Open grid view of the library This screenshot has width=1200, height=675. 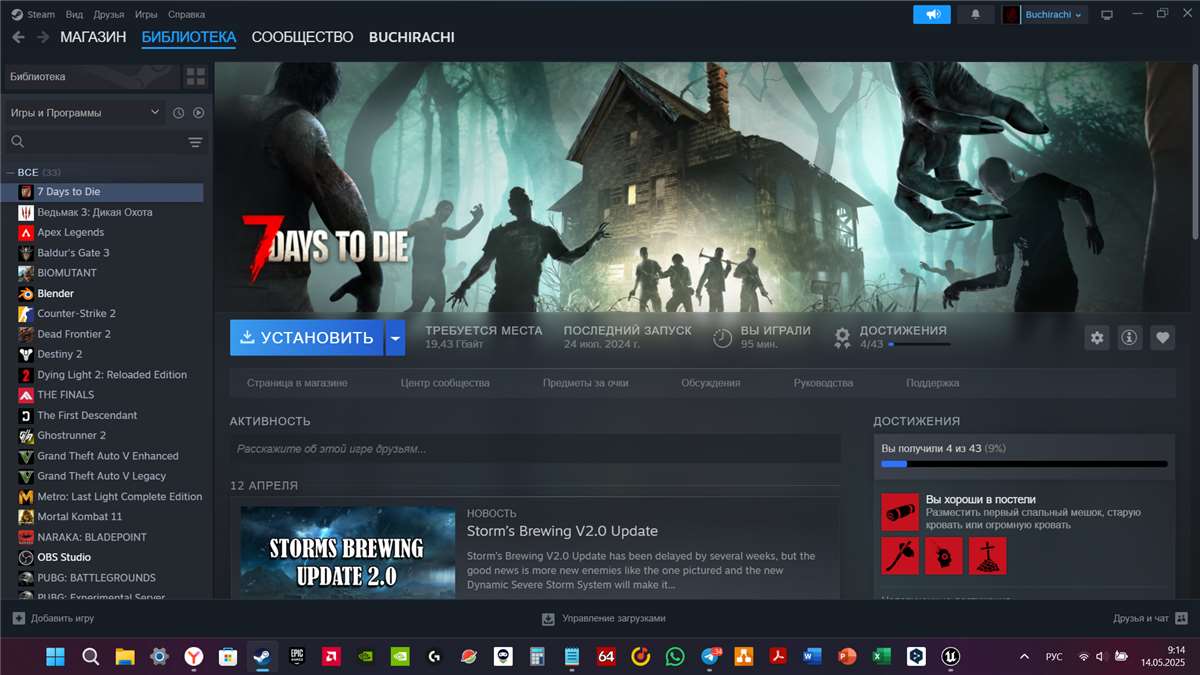click(195, 75)
